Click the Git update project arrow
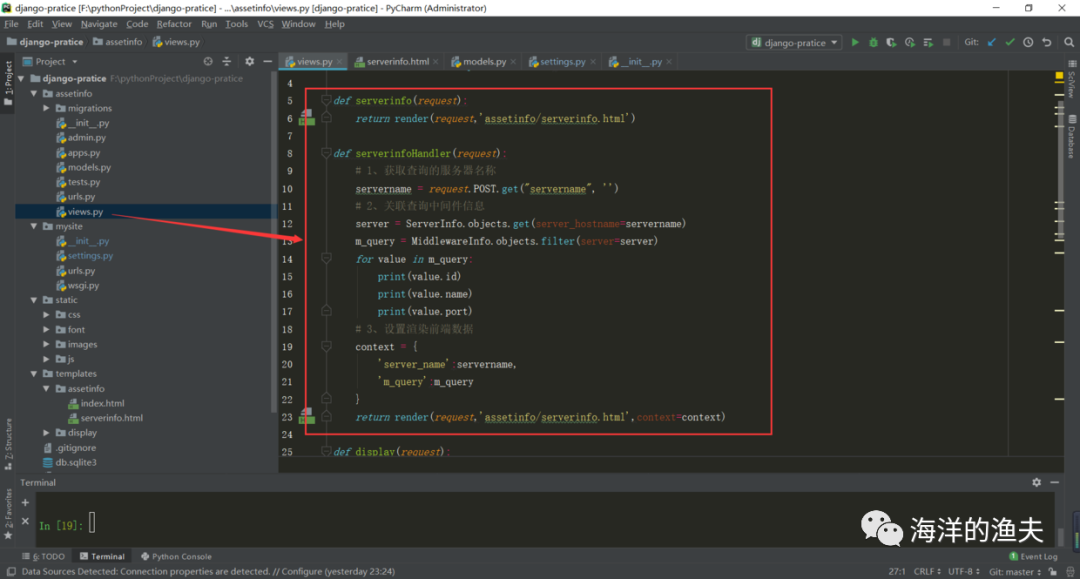1080x579 pixels. [992, 43]
